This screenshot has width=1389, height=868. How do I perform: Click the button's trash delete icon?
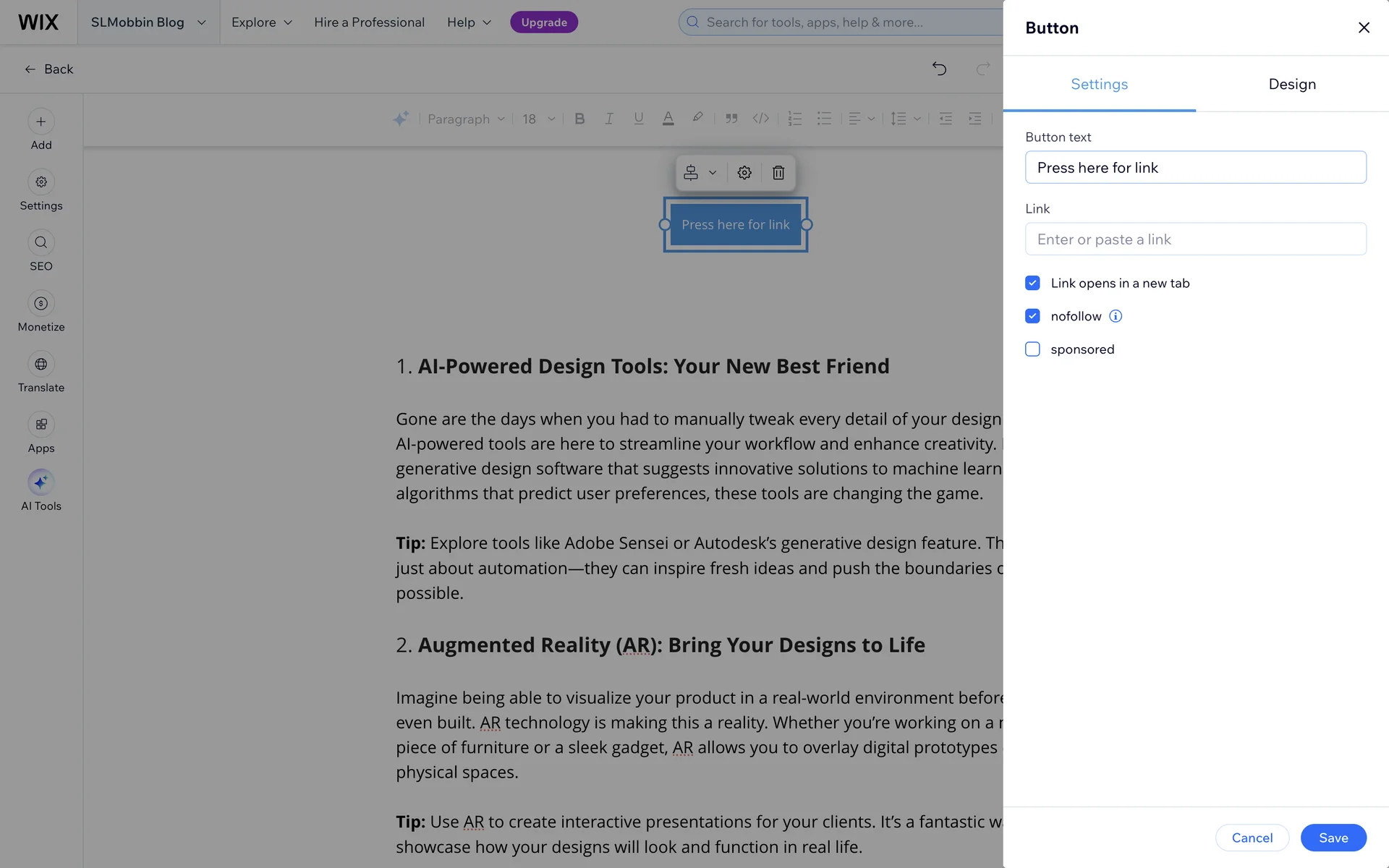pos(778,173)
